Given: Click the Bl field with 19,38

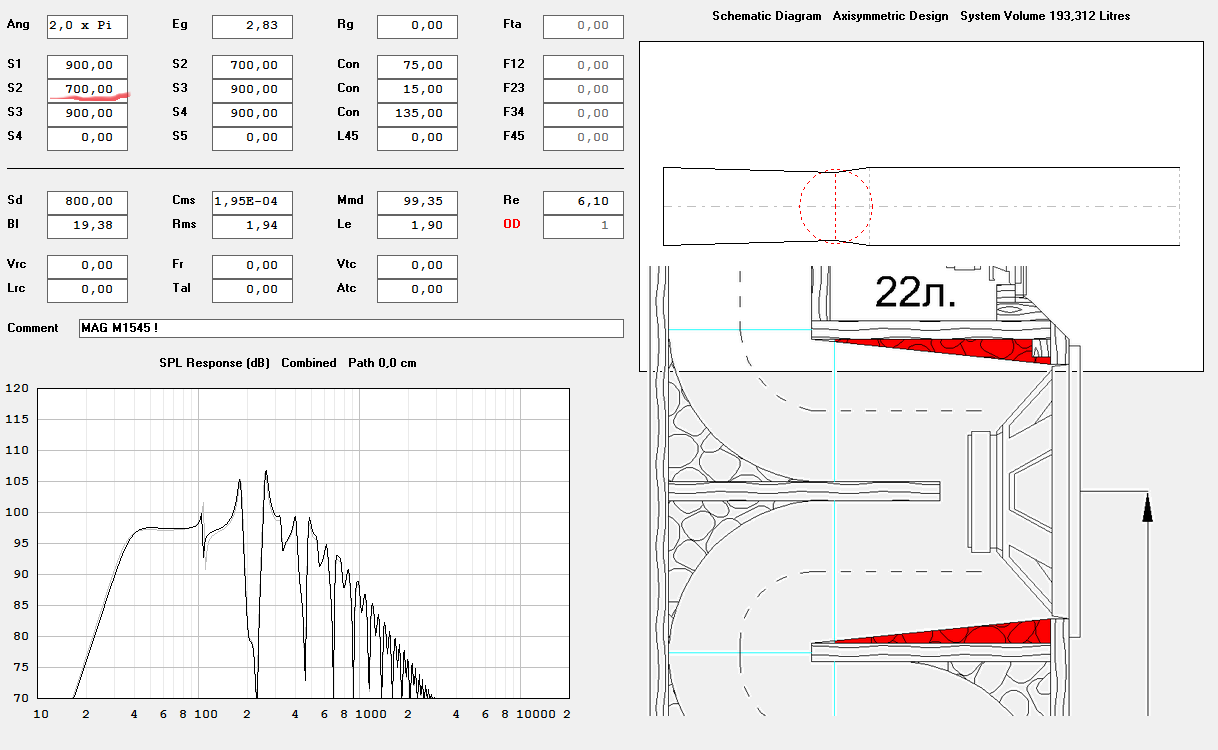Looking at the screenshot, I should [87, 226].
